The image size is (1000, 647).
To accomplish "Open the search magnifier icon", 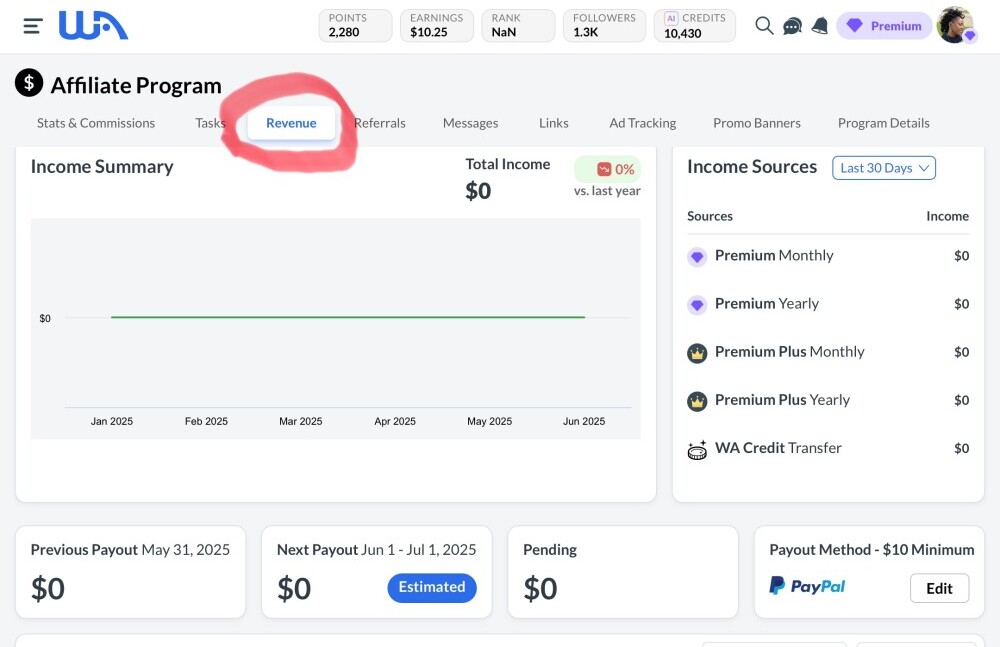I will tap(764, 26).
